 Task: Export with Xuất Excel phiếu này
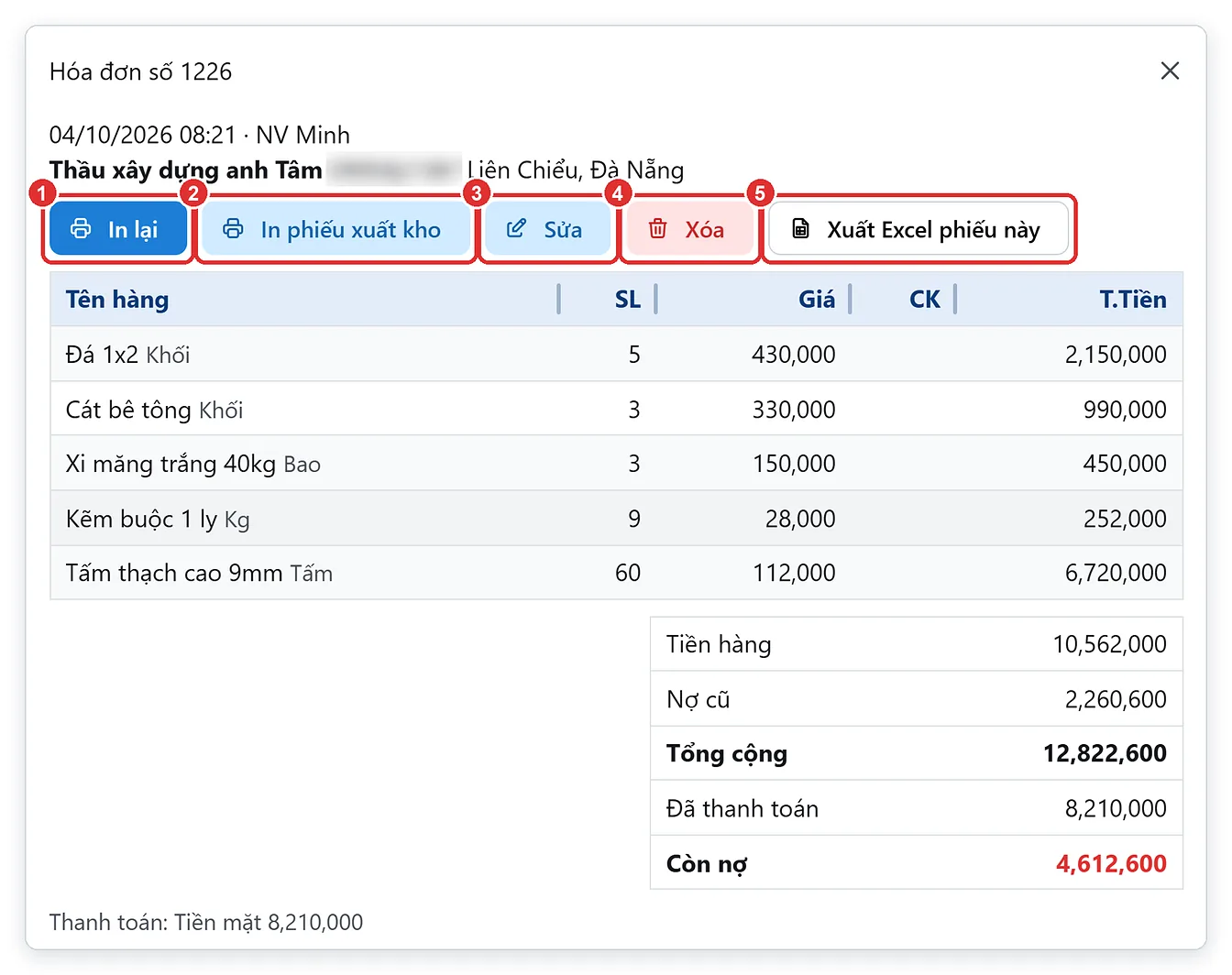pyautogui.click(x=918, y=229)
